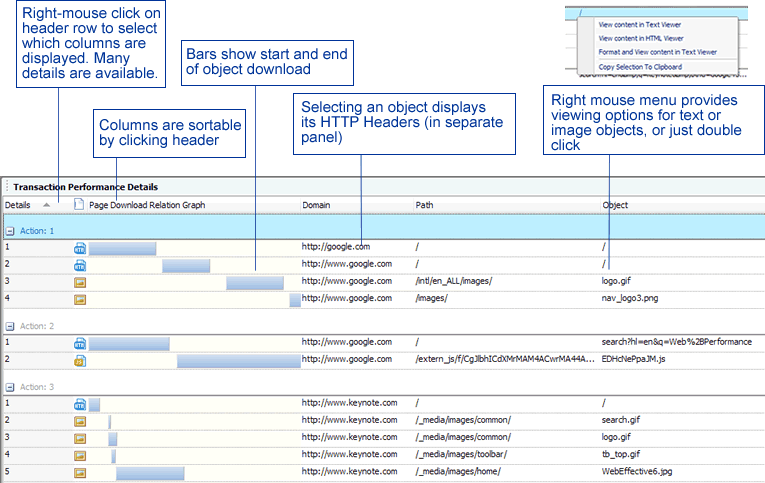Select the Action: 3 group label
765x483 pixels.
pos(37,387)
